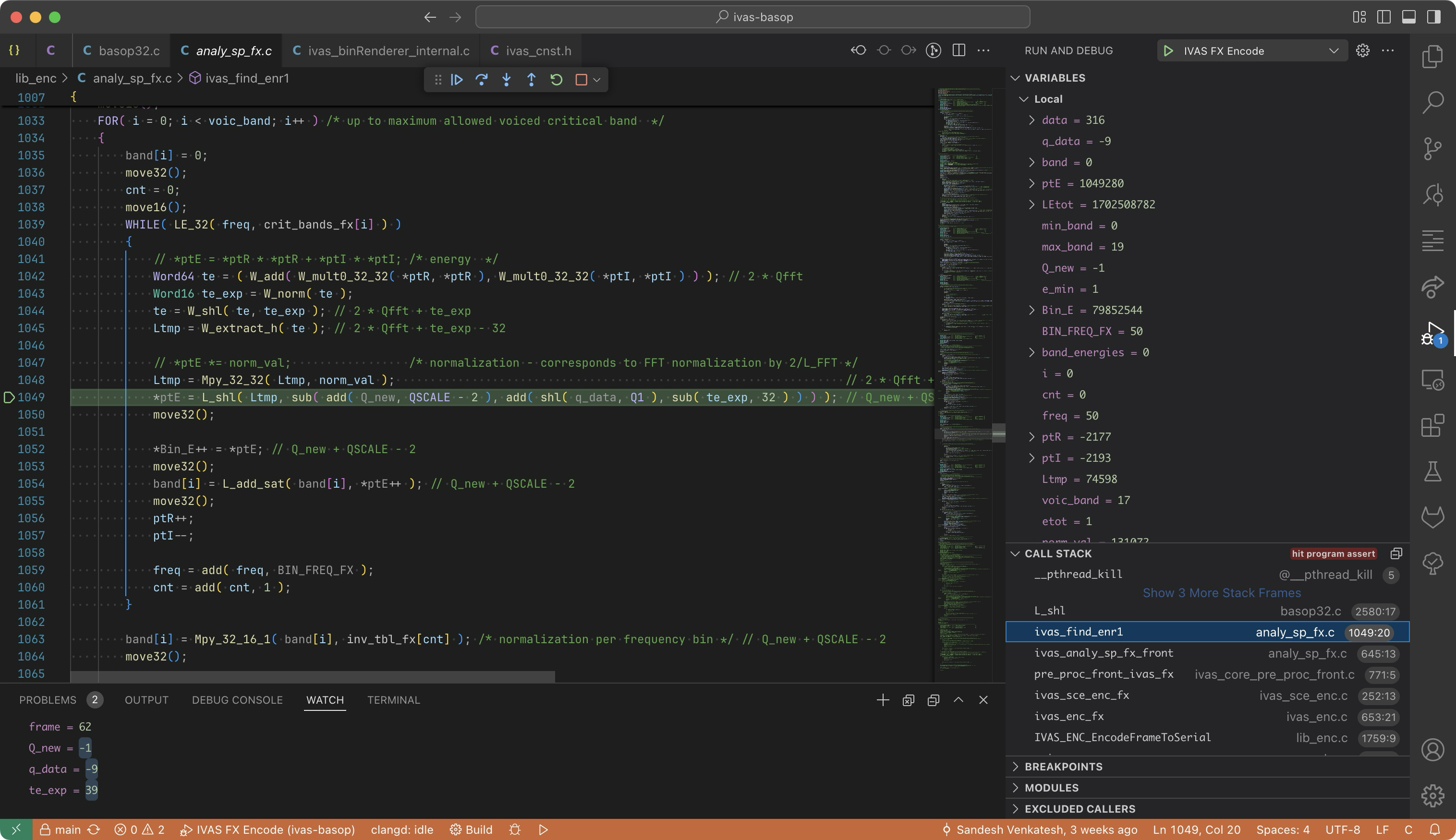Open the Extensions sidebar view
The width and height of the screenshot is (1456, 840).
[x=1432, y=426]
